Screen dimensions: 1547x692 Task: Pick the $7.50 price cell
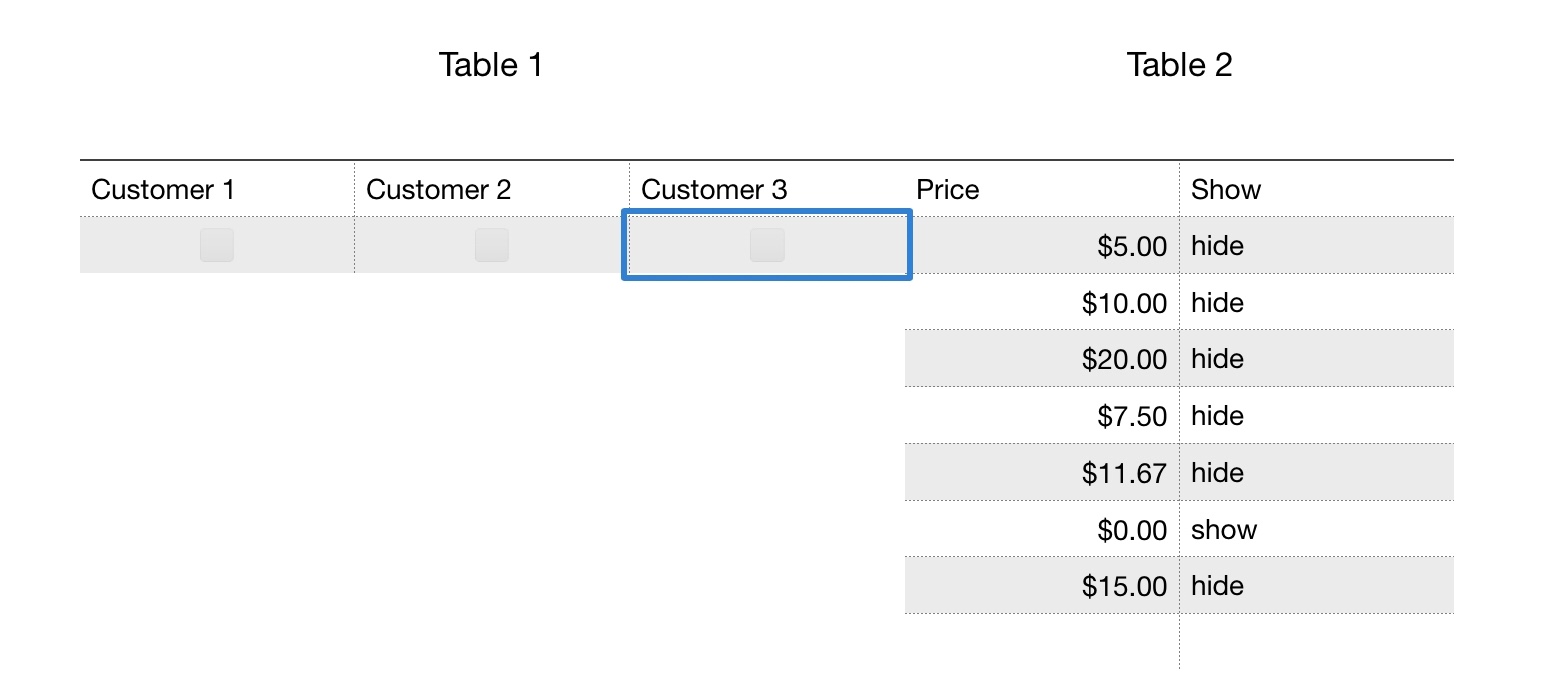point(1042,416)
